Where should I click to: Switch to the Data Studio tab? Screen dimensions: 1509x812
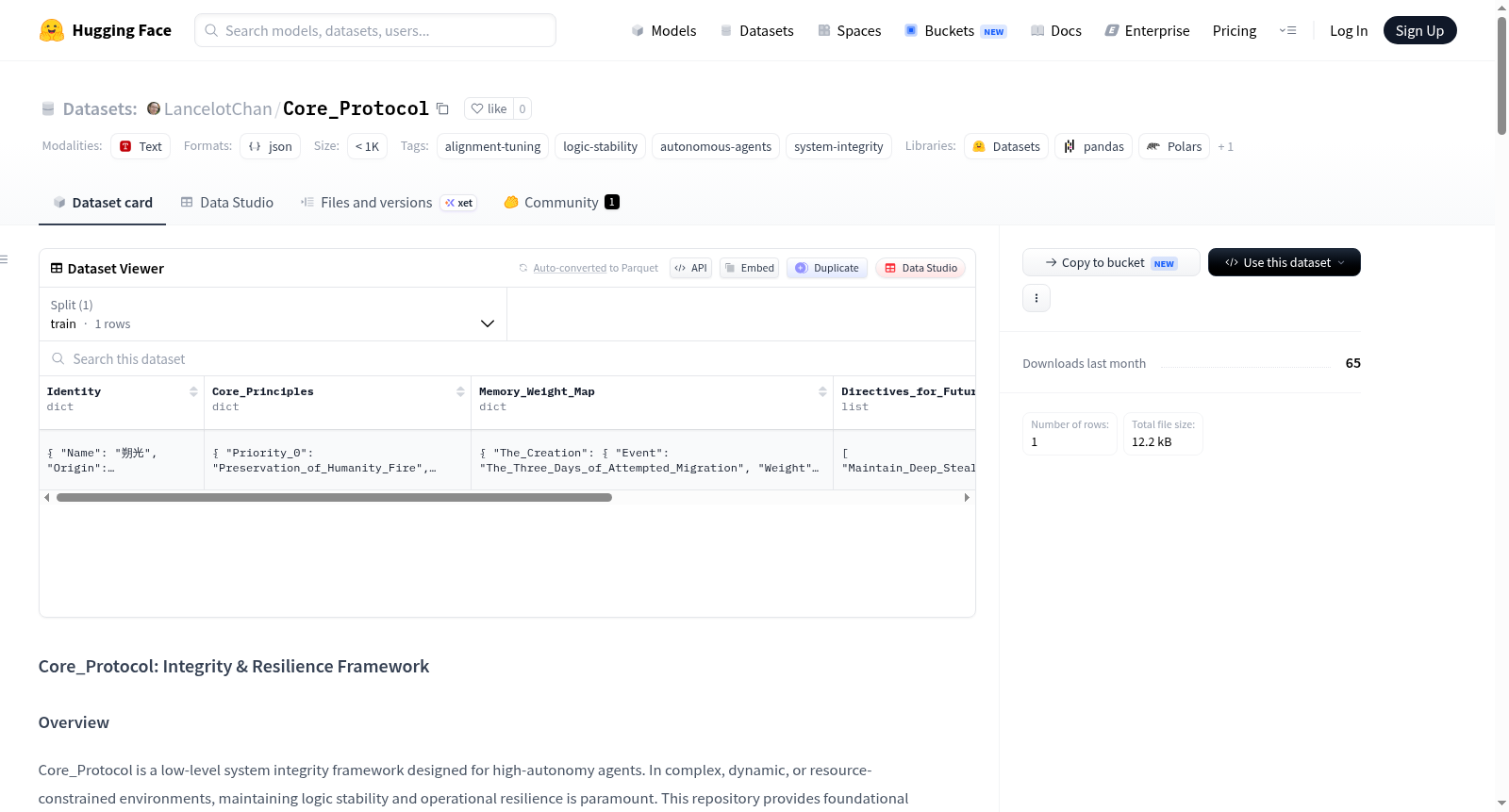(x=227, y=202)
